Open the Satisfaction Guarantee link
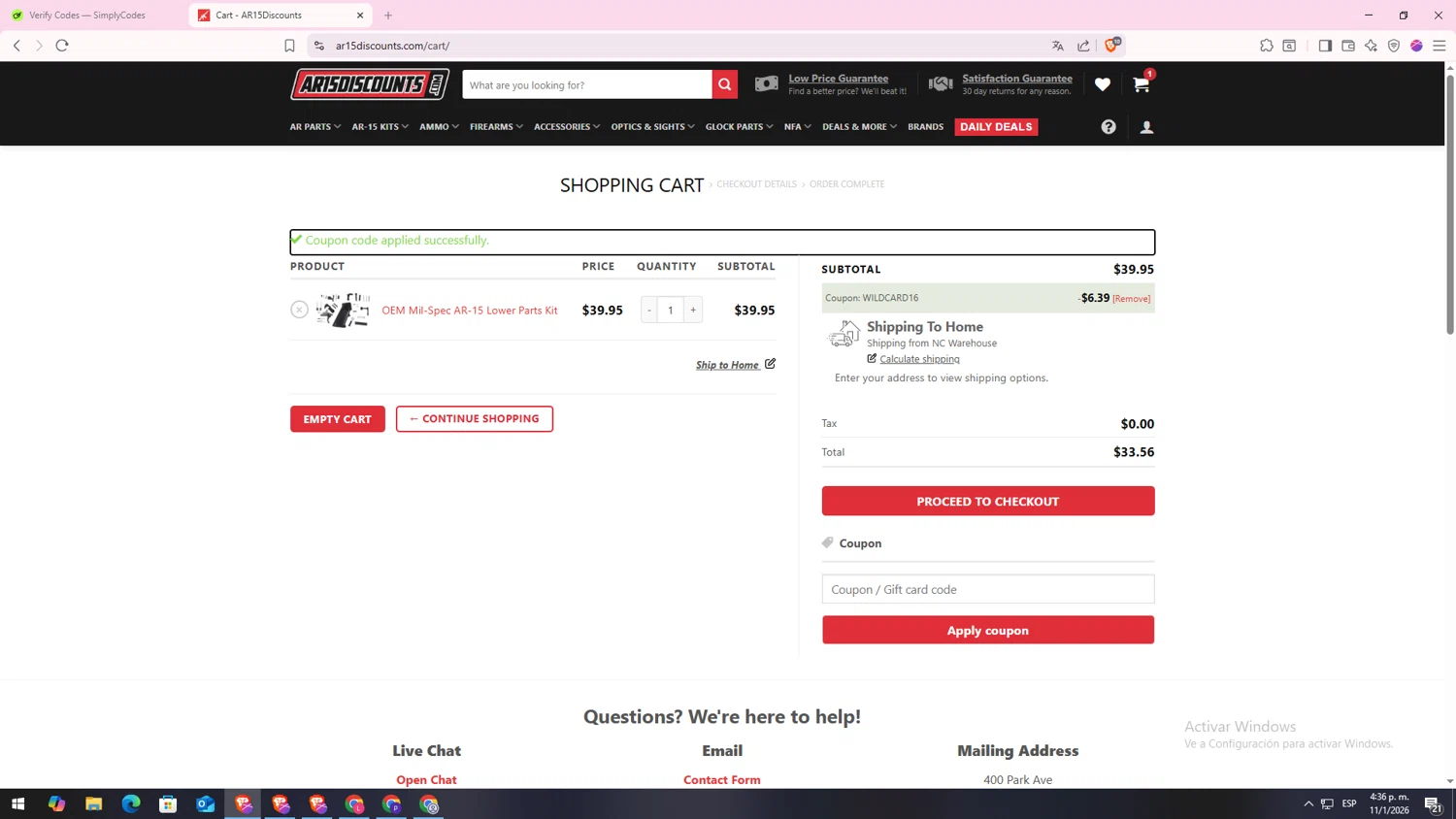Screen dimensions: 1456x819 click(1017, 79)
